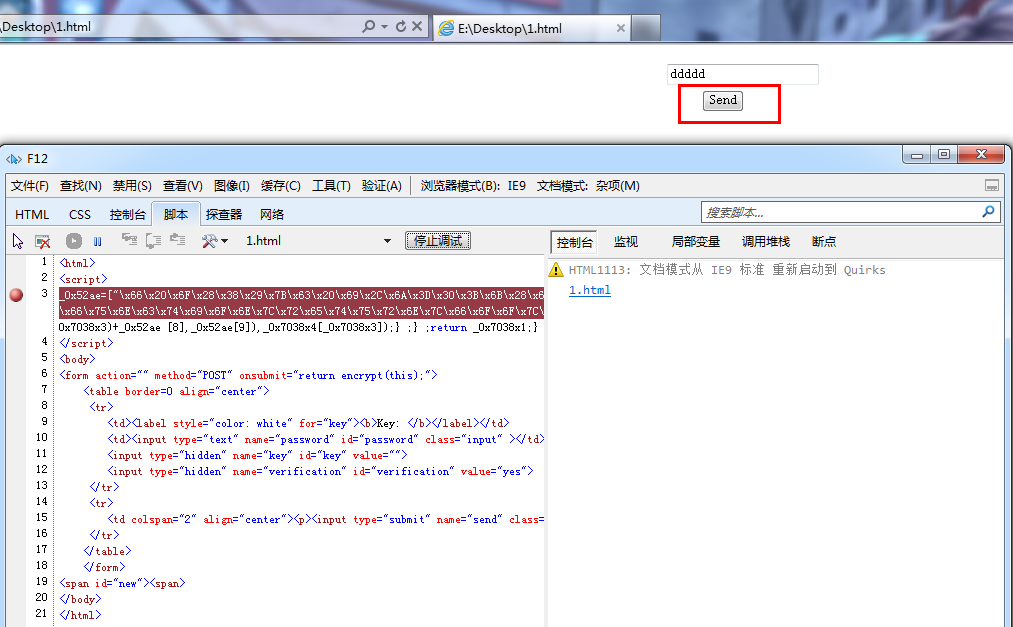Click the 1.html link in console
This screenshot has height=627, width=1013.
pyautogui.click(x=589, y=290)
